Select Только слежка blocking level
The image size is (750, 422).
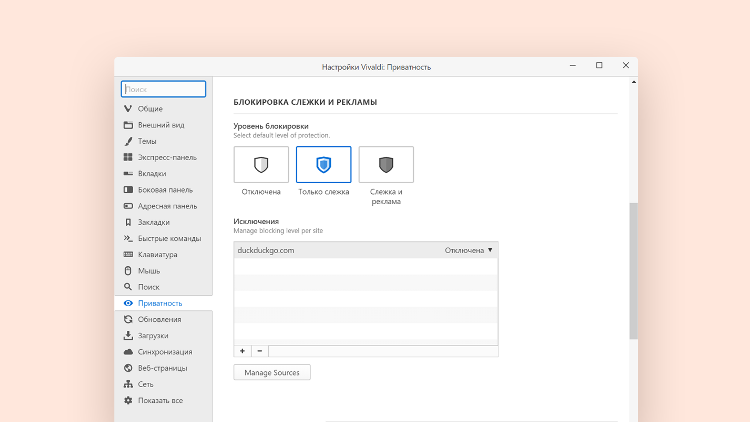pos(324,165)
